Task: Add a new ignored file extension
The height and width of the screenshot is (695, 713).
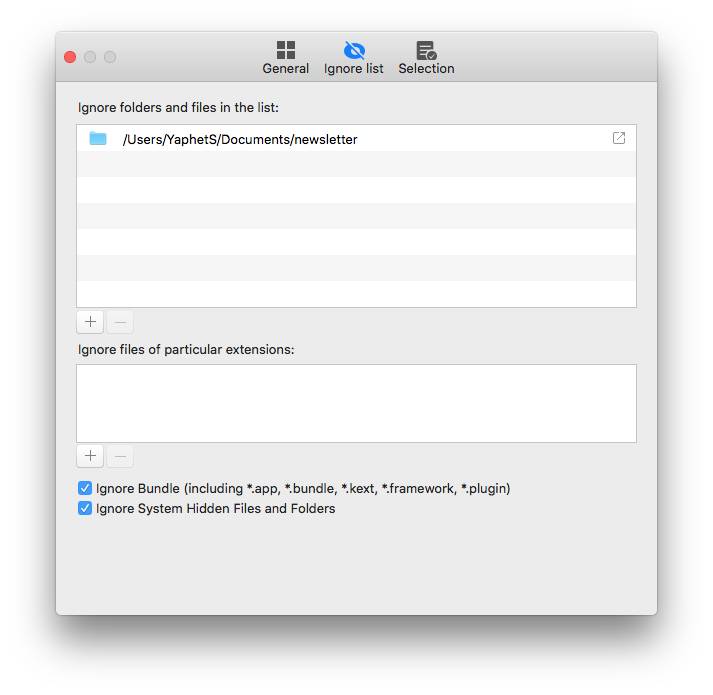Action: click(90, 456)
